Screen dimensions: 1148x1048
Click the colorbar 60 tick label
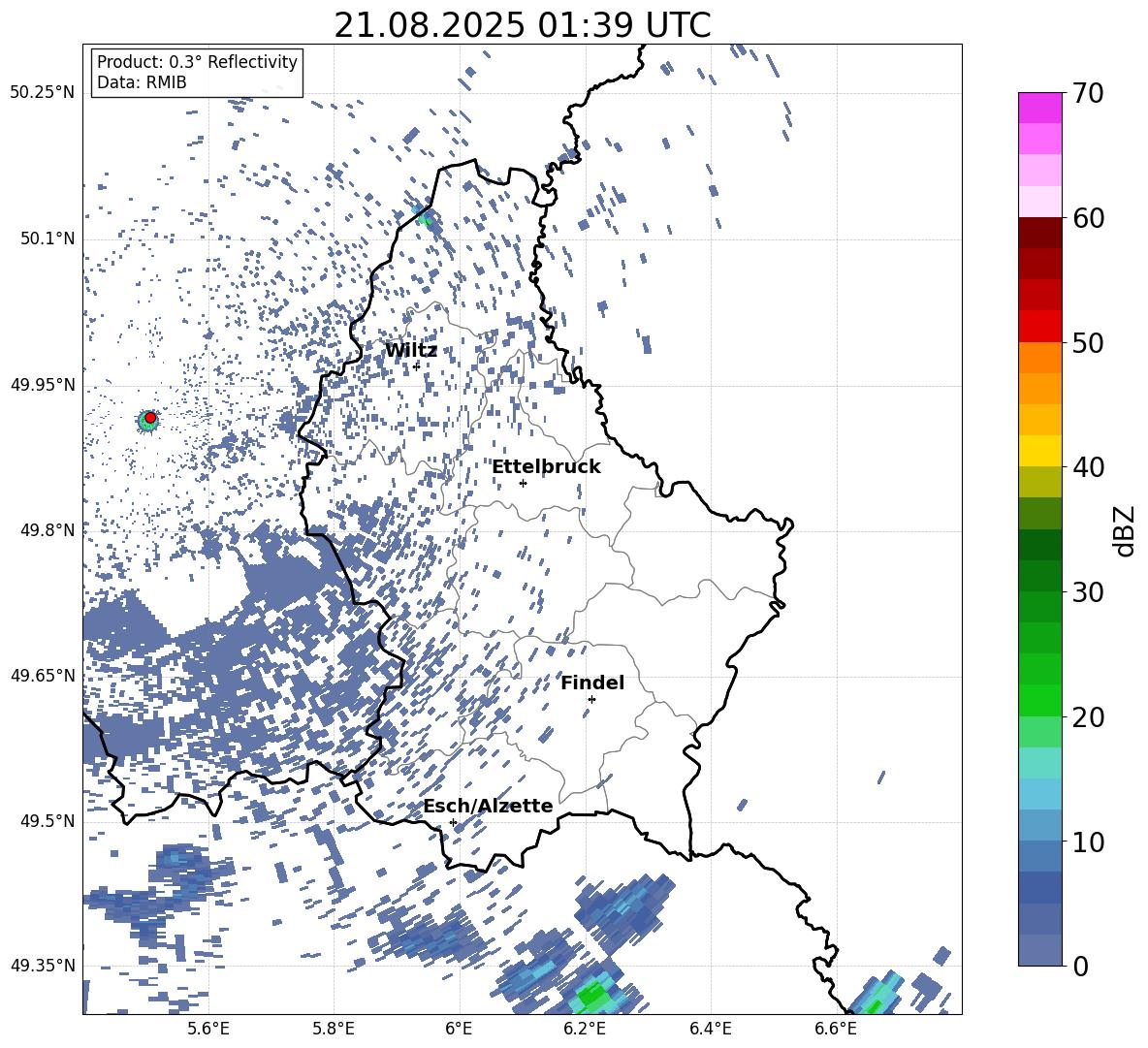pos(1089,218)
